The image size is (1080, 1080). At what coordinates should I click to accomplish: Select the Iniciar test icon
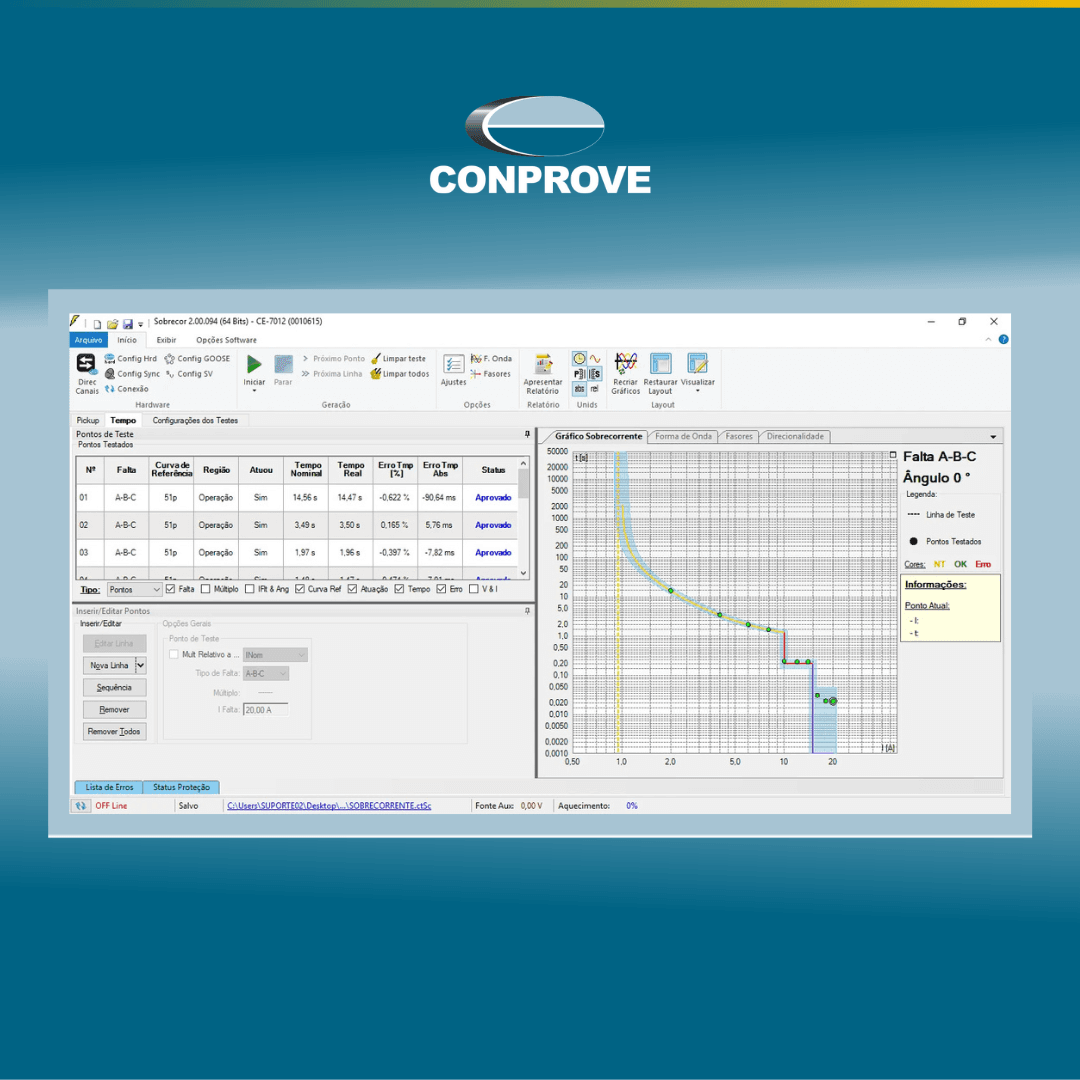pos(253,366)
